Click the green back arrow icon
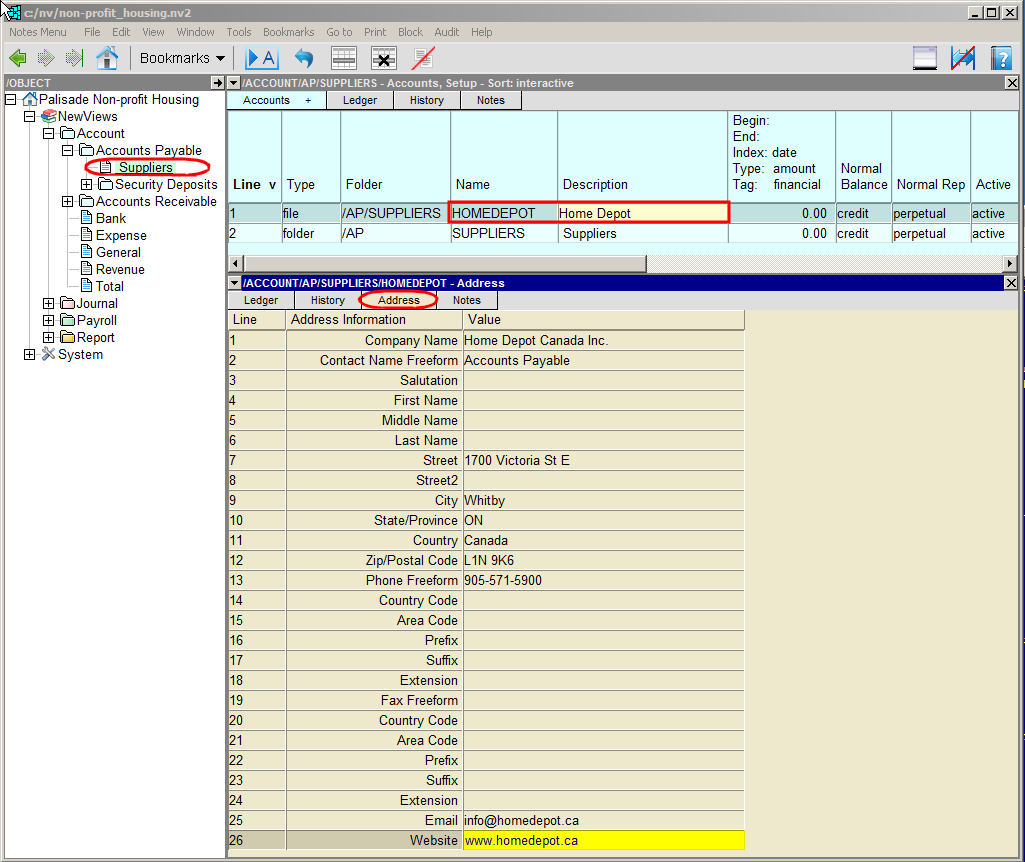1025x862 pixels. pyautogui.click(x=17, y=58)
